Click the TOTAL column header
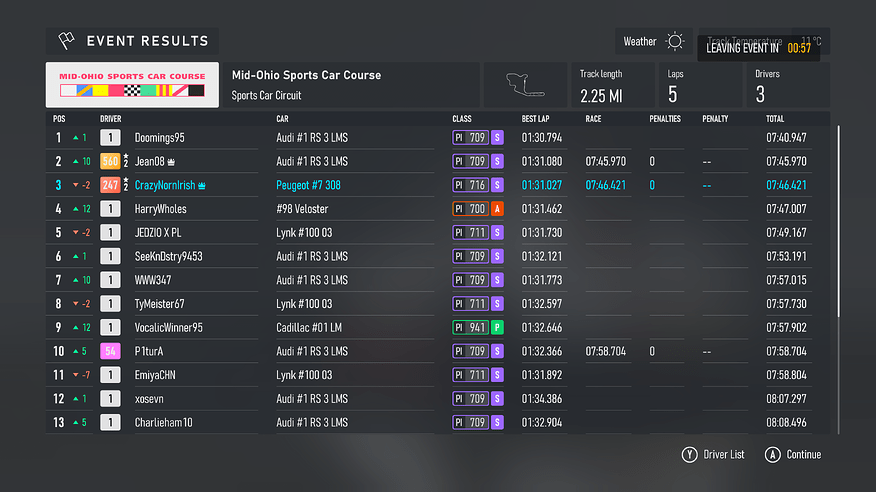 tap(775, 119)
